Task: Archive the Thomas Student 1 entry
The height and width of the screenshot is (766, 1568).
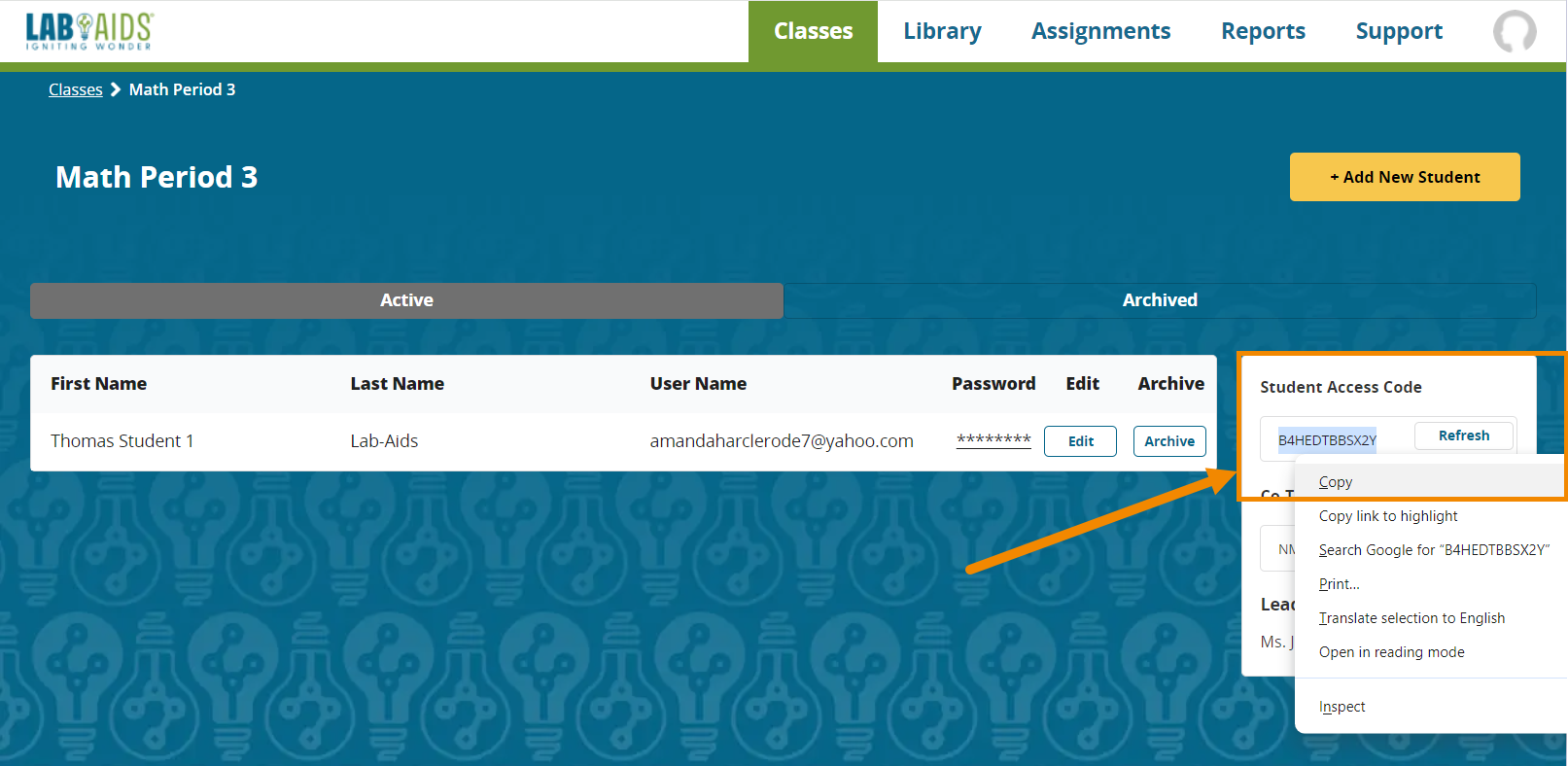Action: (x=1168, y=441)
